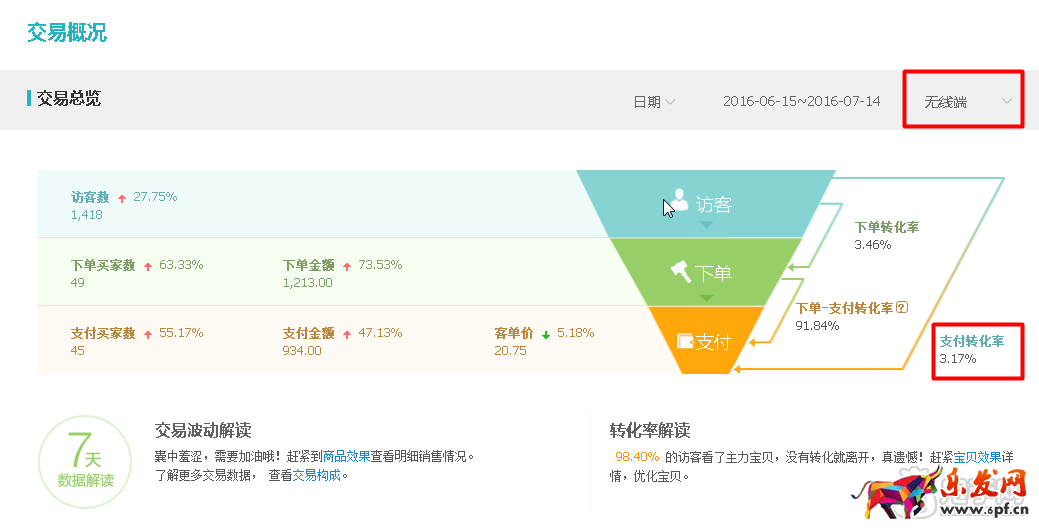The width and height of the screenshot is (1039, 530).
Task: Open the 商品效果 link
Action: click(346, 456)
